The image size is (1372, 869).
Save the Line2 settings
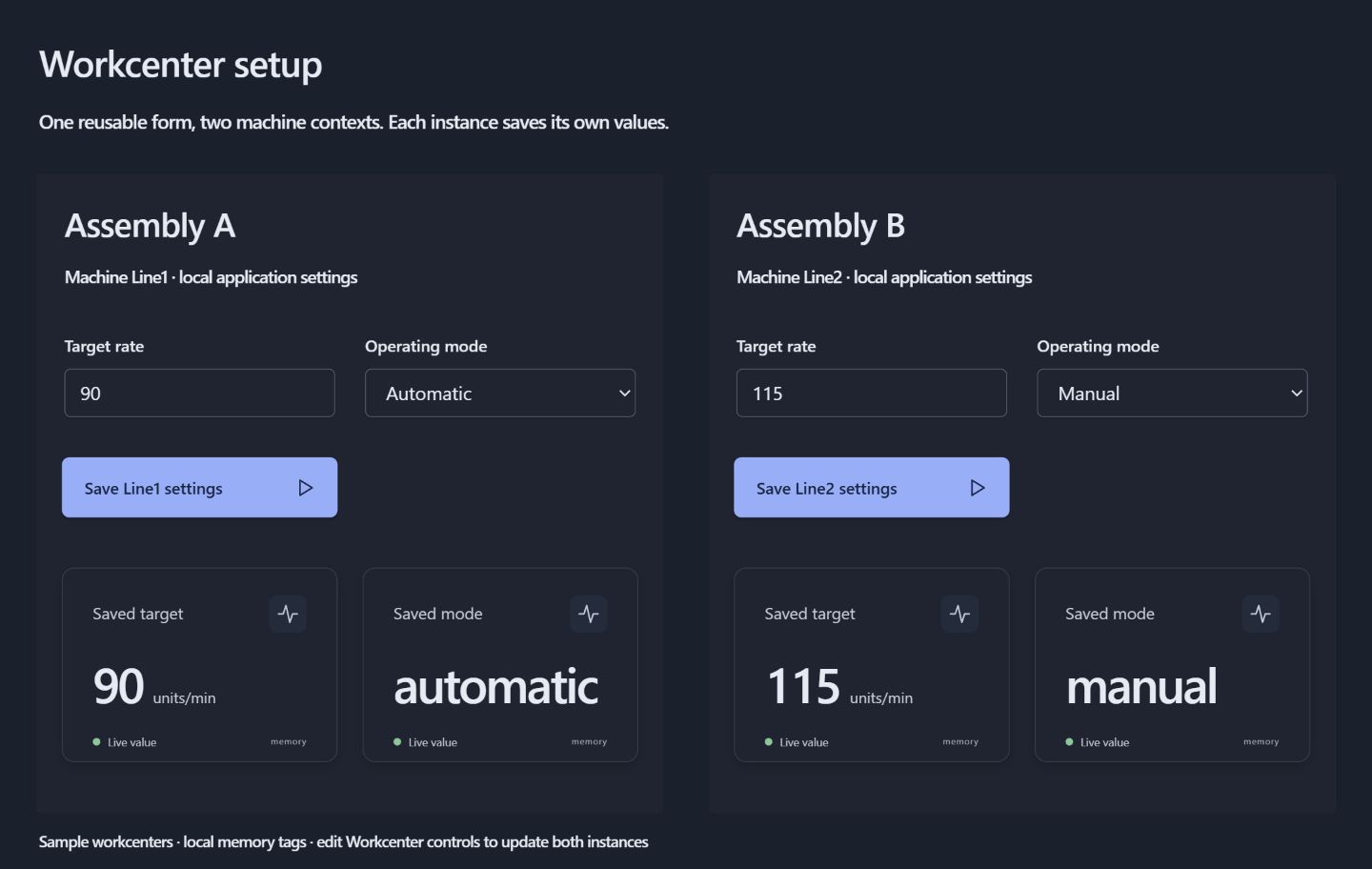[x=871, y=487]
